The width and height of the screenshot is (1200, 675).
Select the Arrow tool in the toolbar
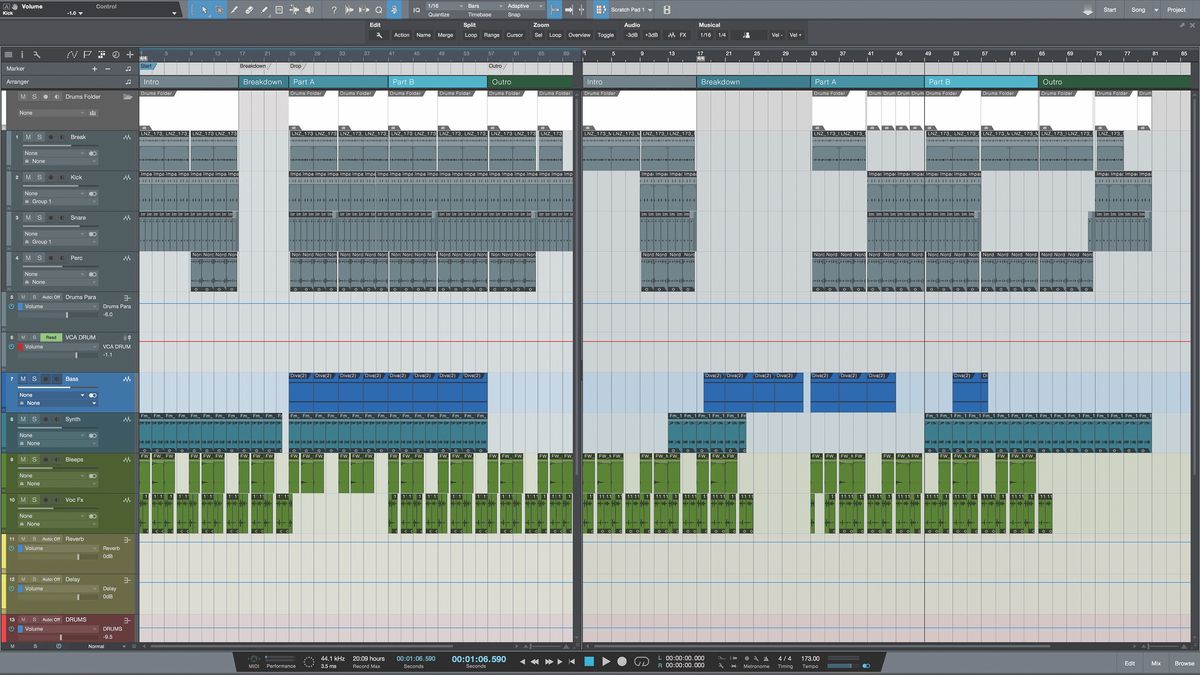click(203, 10)
